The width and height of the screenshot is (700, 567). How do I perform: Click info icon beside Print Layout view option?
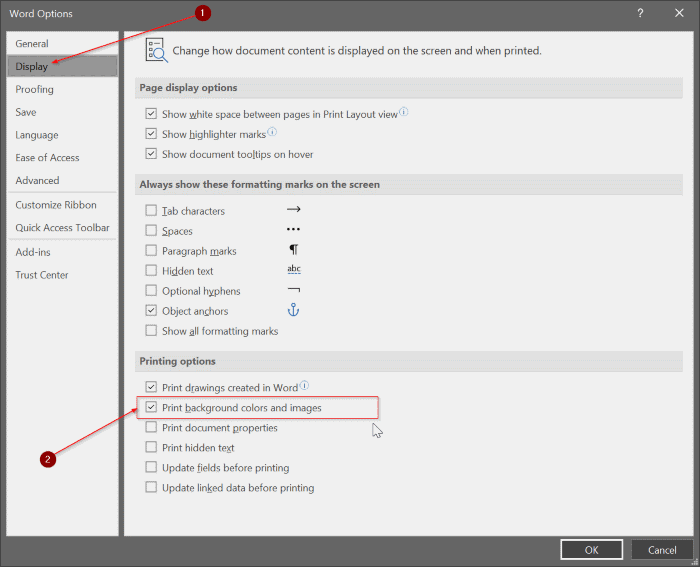pos(404,112)
